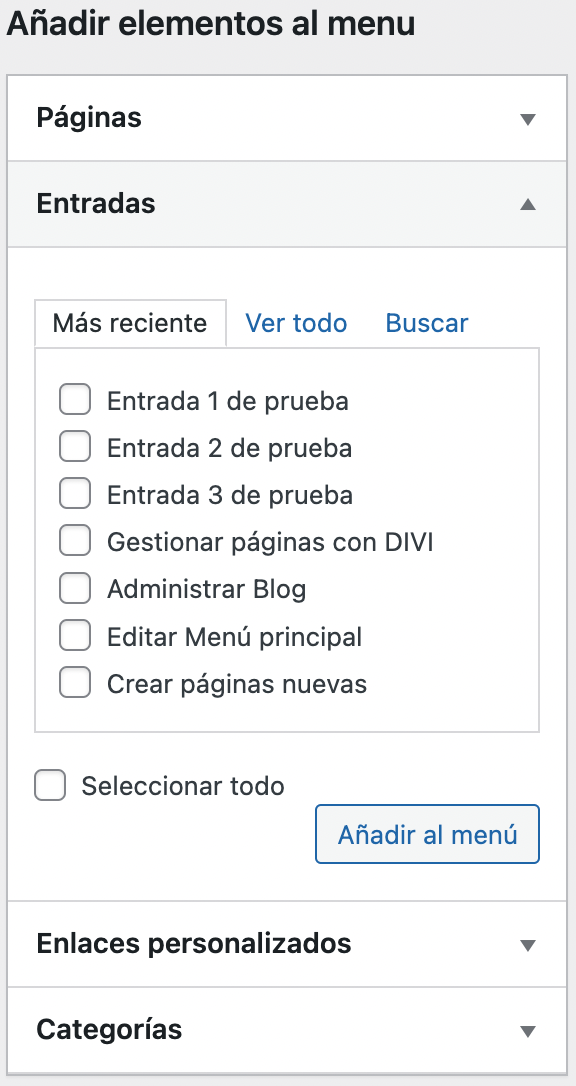Toggle the Seleccionar todo checkbox

pos(50,785)
